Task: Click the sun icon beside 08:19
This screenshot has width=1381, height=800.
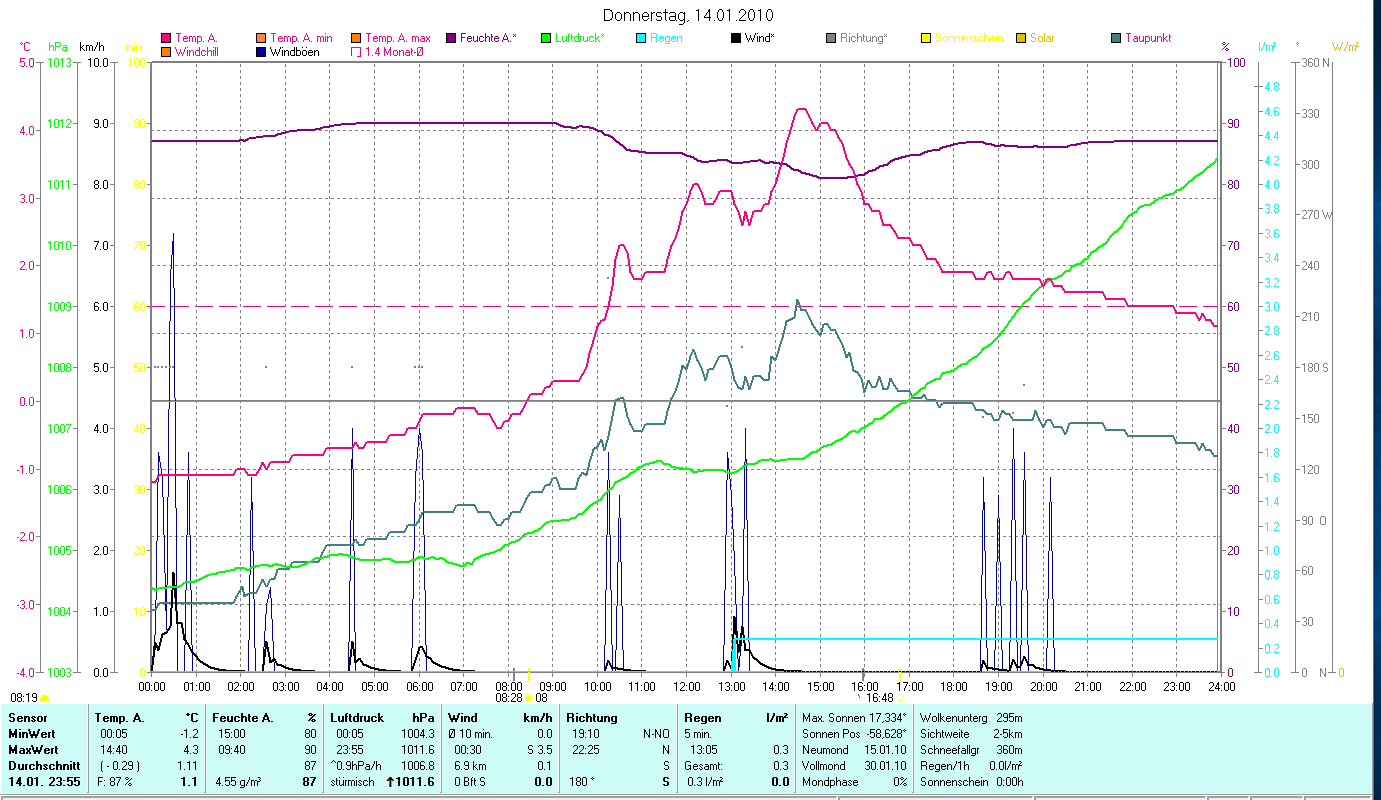Action: (x=44, y=697)
